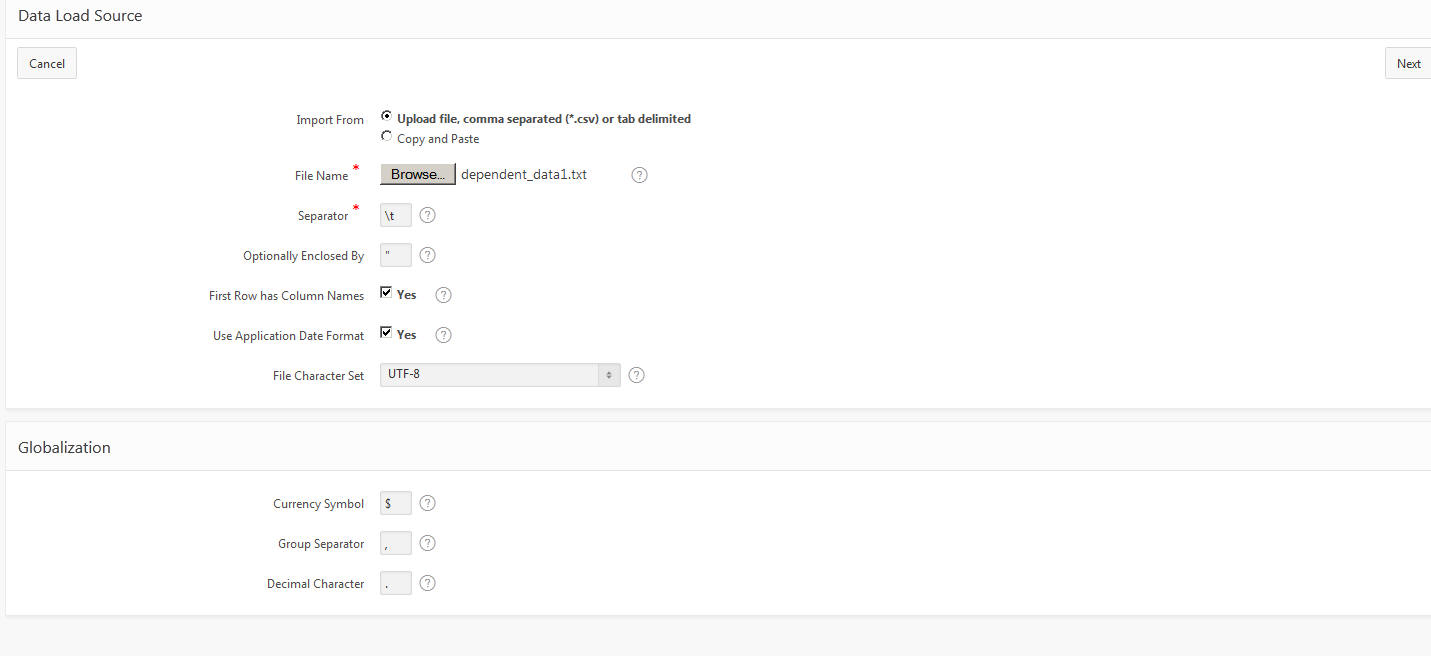
Task: Proceed with the Next button
Action: pyautogui.click(x=1408, y=63)
